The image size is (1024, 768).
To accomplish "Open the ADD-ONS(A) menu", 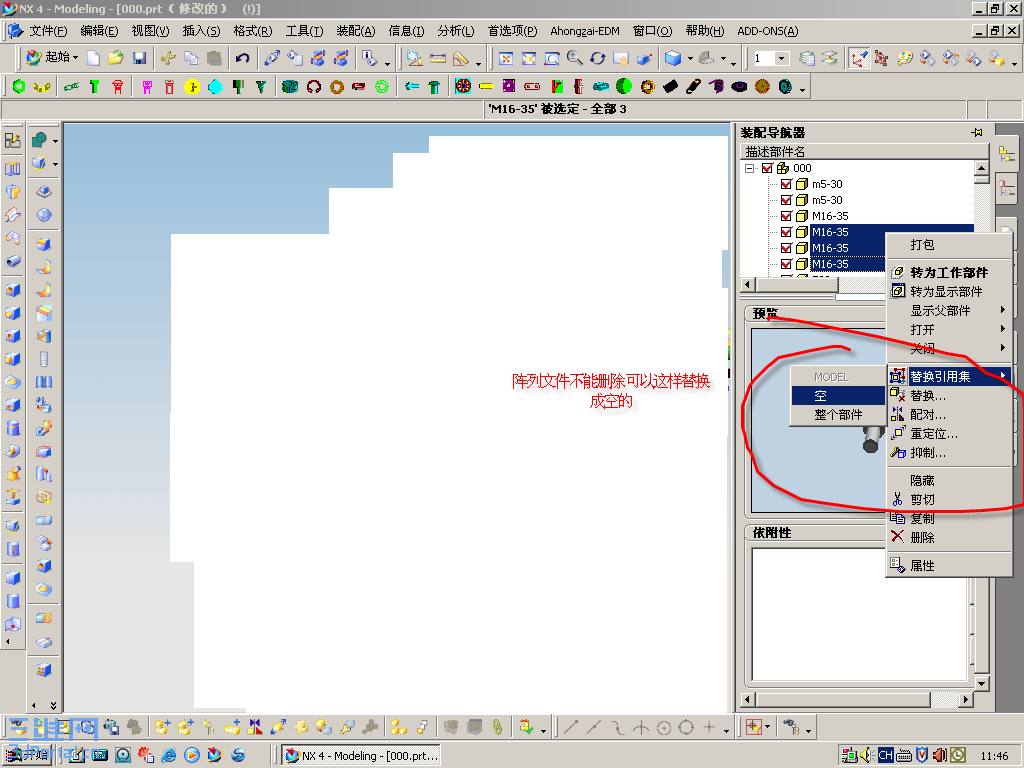I will pyautogui.click(x=767, y=31).
